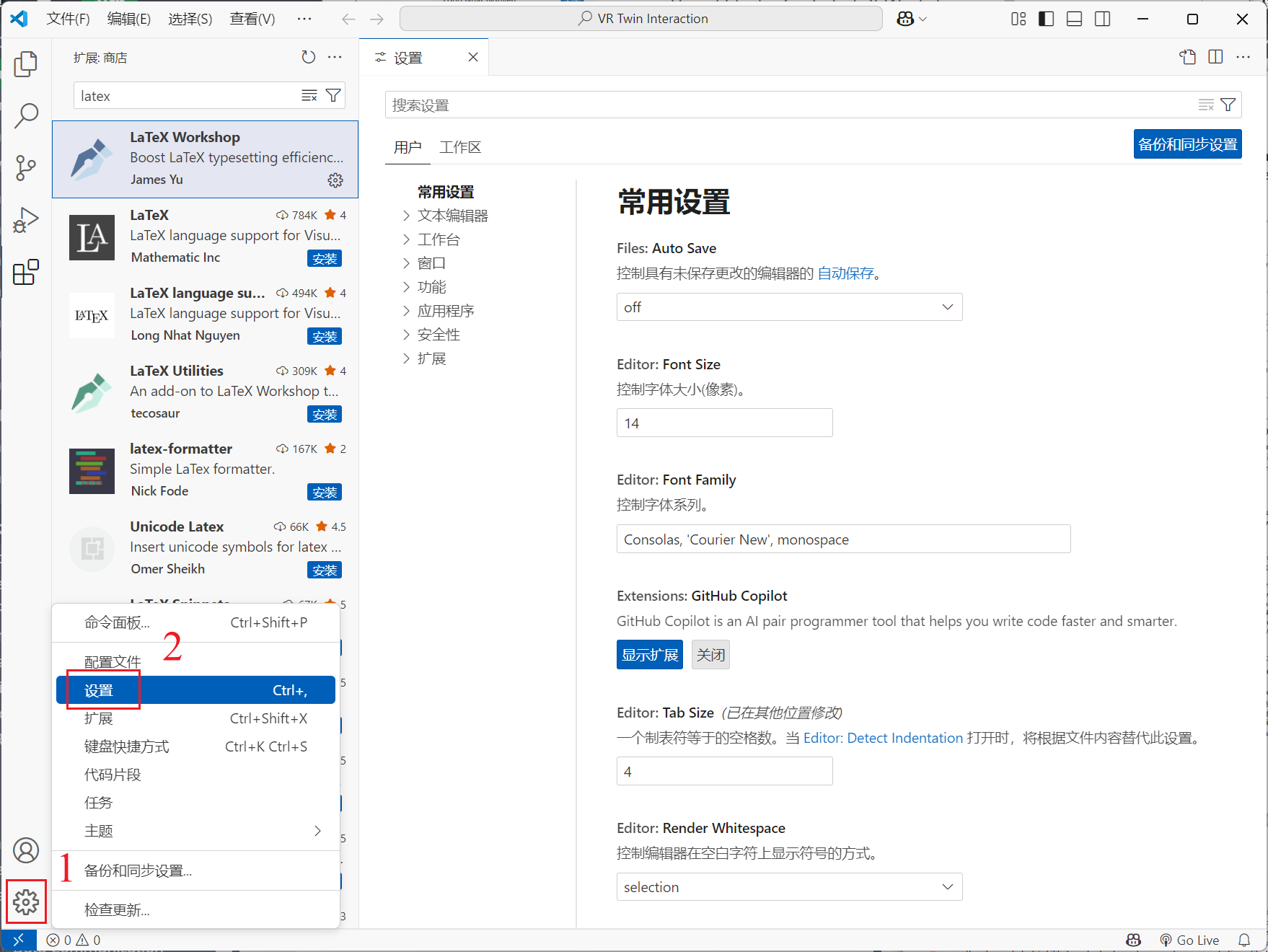Click the Font Size field showing 14
This screenshot has width=1268, height=952.
(x=724, y=423)
